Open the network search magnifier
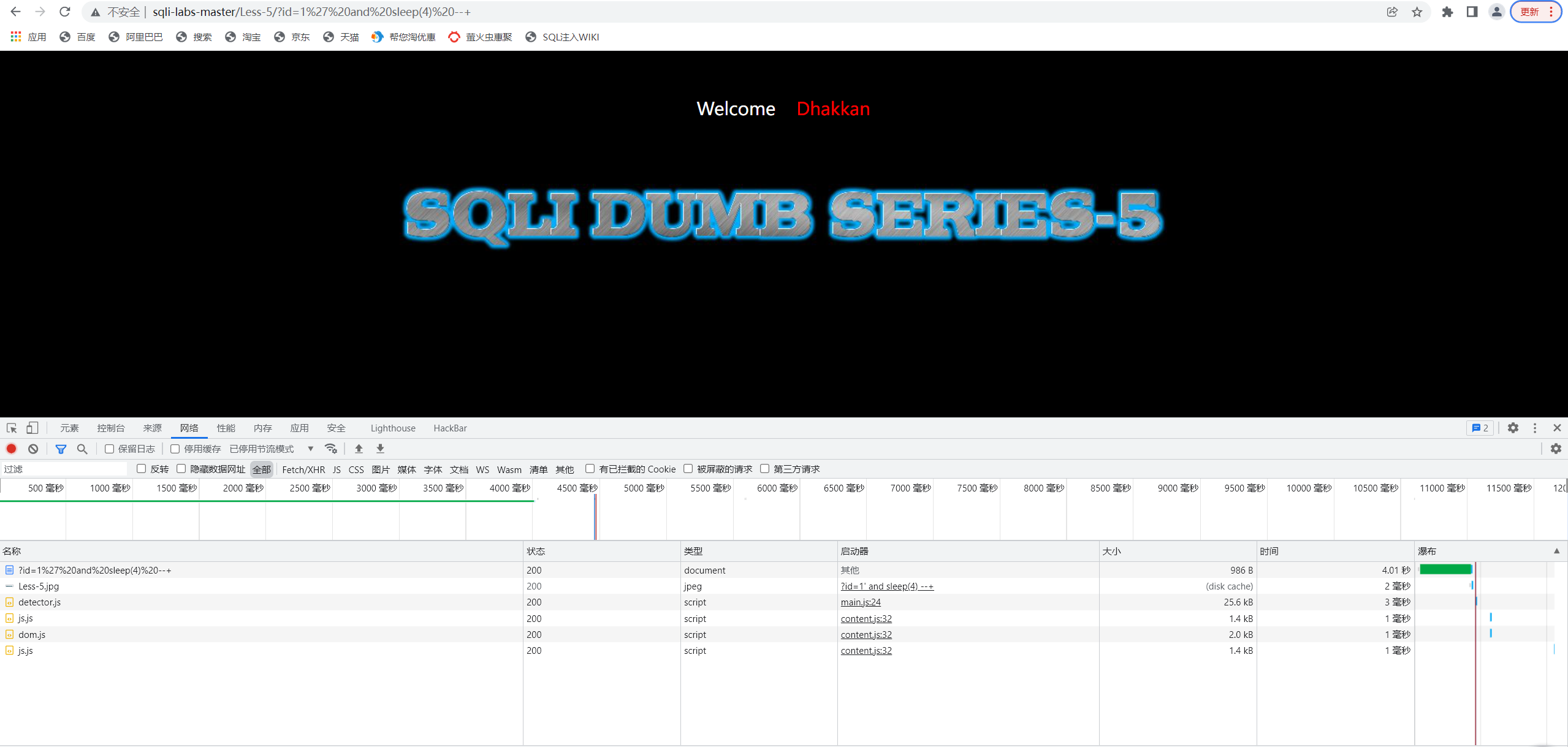 pos(82,449)
